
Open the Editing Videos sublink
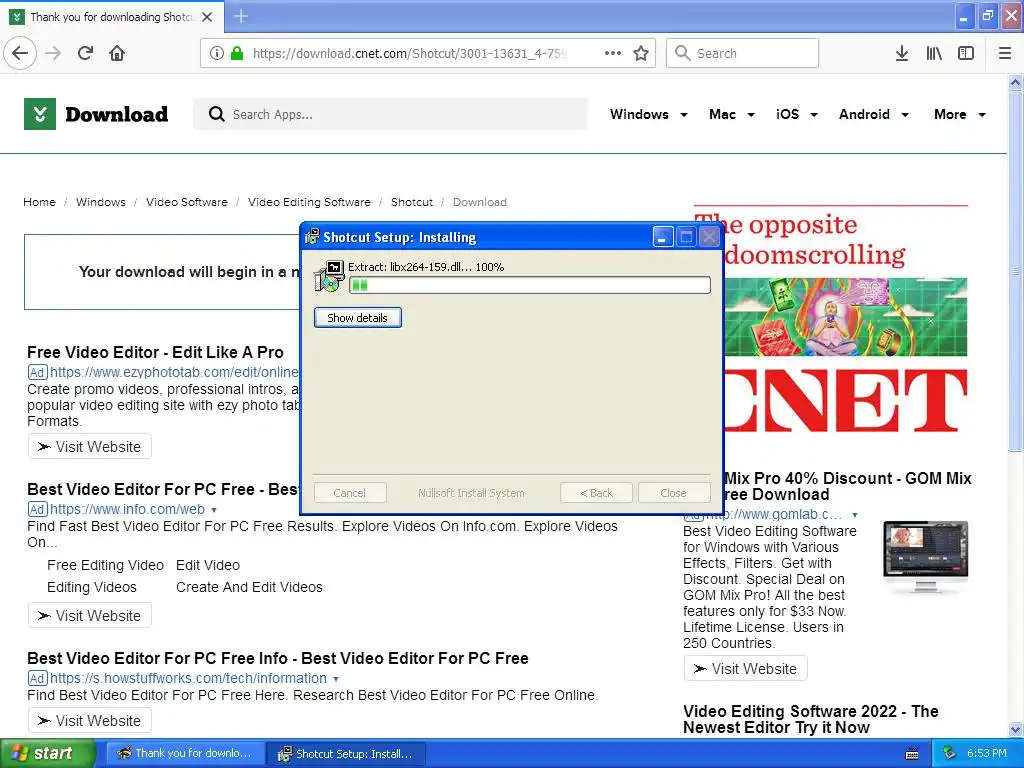[91, 588]
